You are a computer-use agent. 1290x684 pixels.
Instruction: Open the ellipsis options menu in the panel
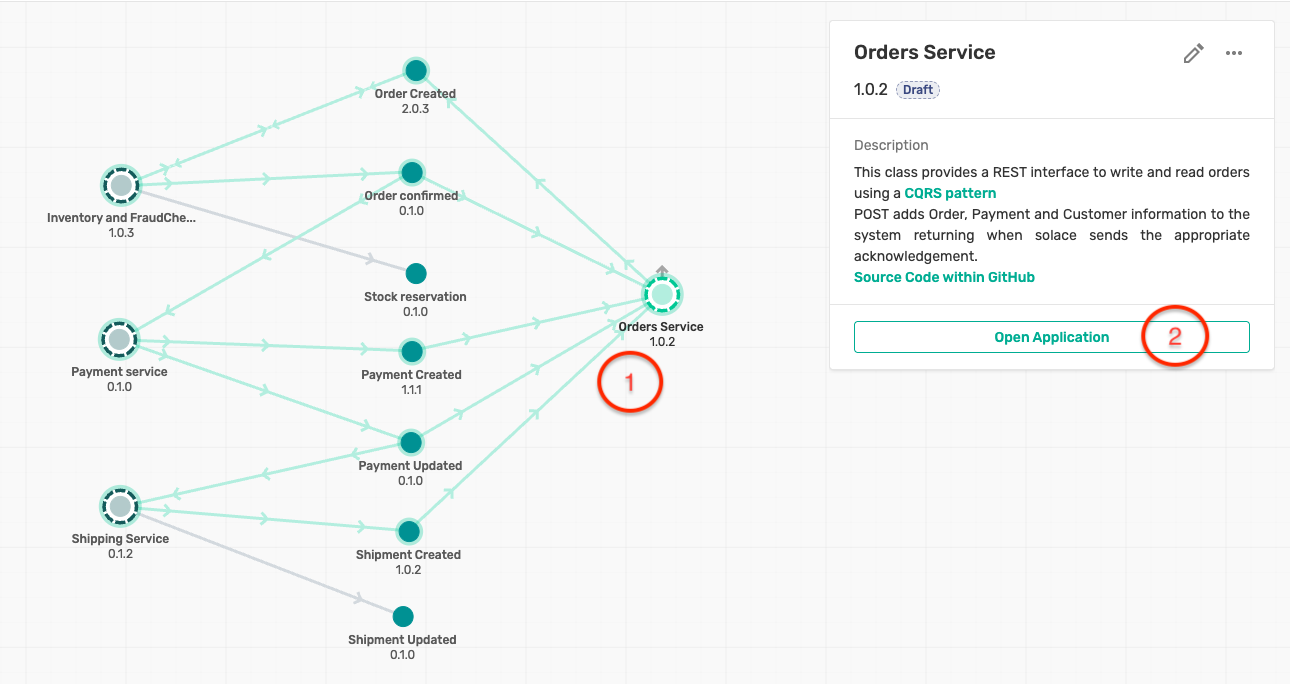[x=1233, y=53]
